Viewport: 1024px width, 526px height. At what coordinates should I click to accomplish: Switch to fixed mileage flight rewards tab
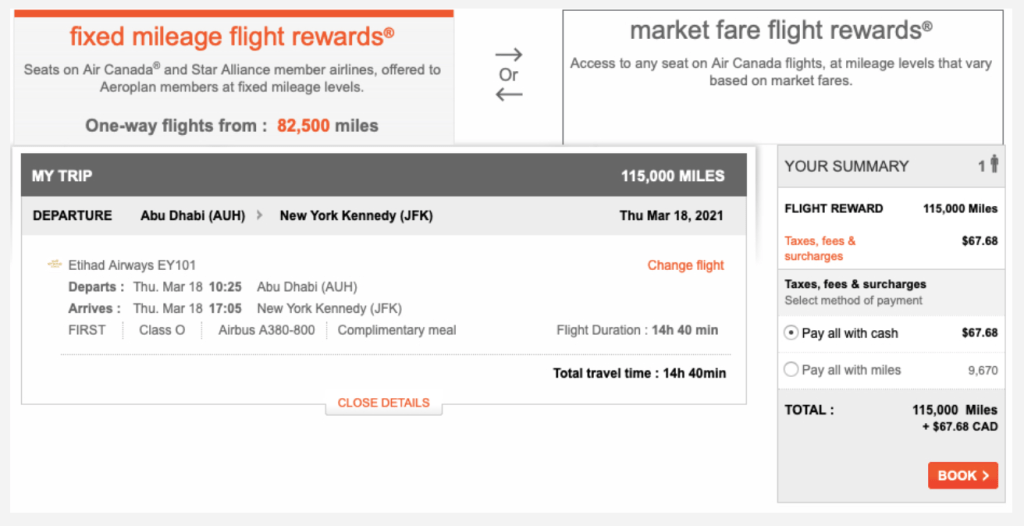pos(232,38)
